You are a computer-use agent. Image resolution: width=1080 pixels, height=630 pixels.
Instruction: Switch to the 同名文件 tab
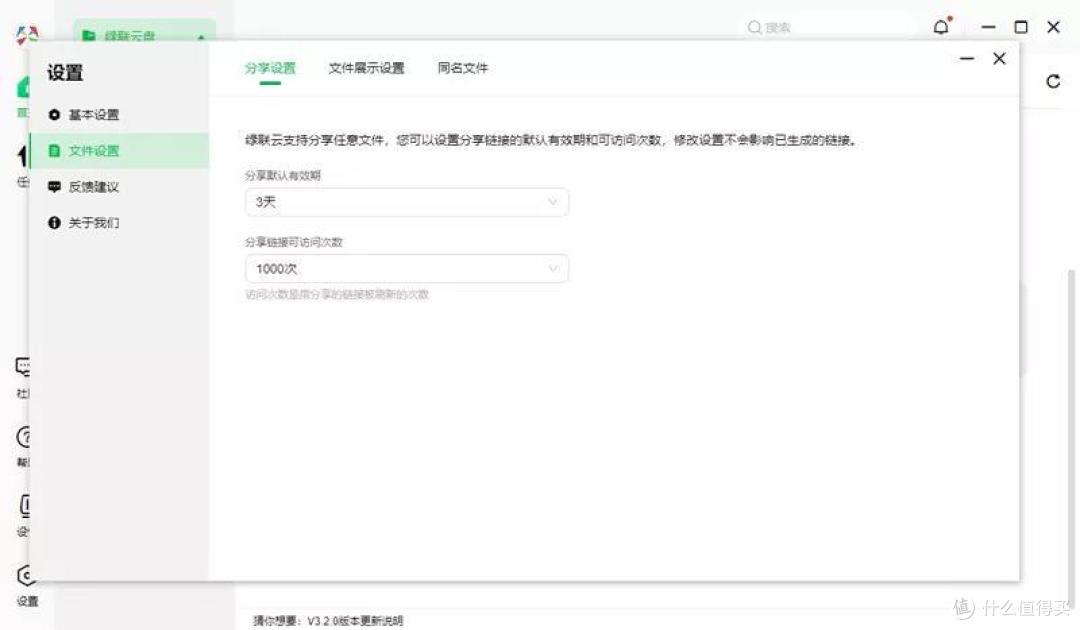463,68
